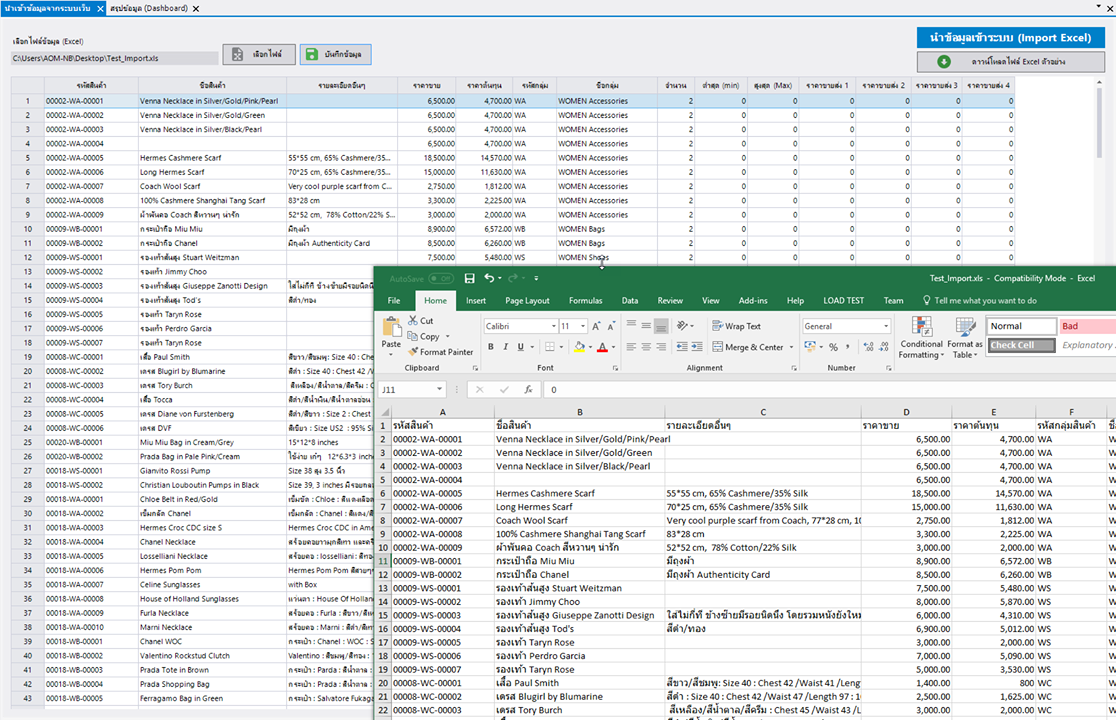Middle-align cell contents in Excel

pos(646,326)
